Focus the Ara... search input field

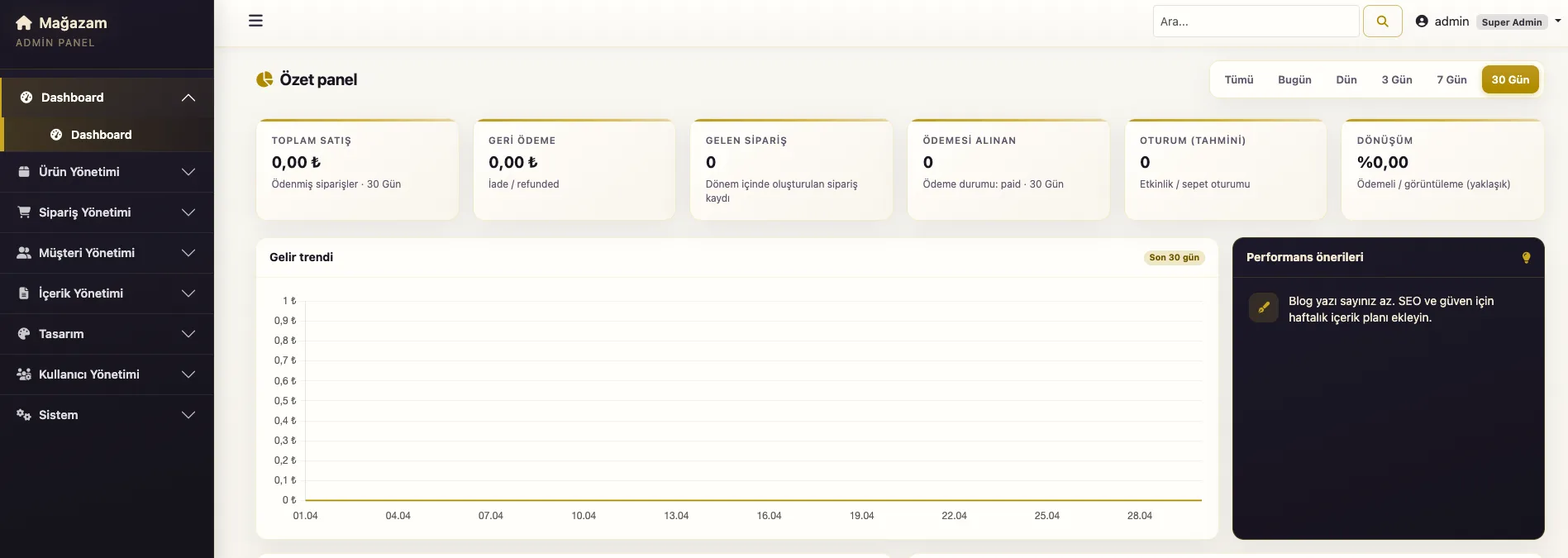[x=1256, y=21]
